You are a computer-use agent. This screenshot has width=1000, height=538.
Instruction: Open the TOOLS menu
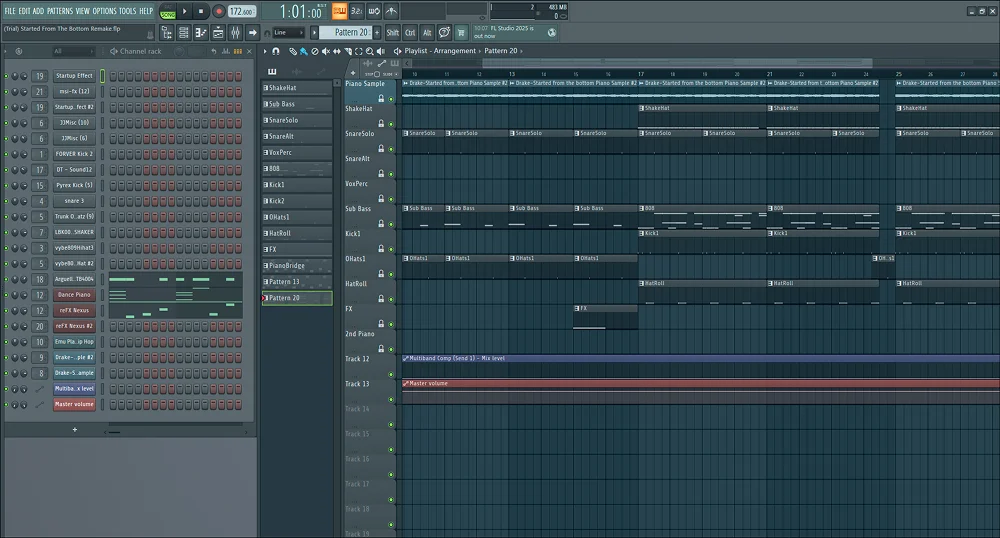pos(128,11)
